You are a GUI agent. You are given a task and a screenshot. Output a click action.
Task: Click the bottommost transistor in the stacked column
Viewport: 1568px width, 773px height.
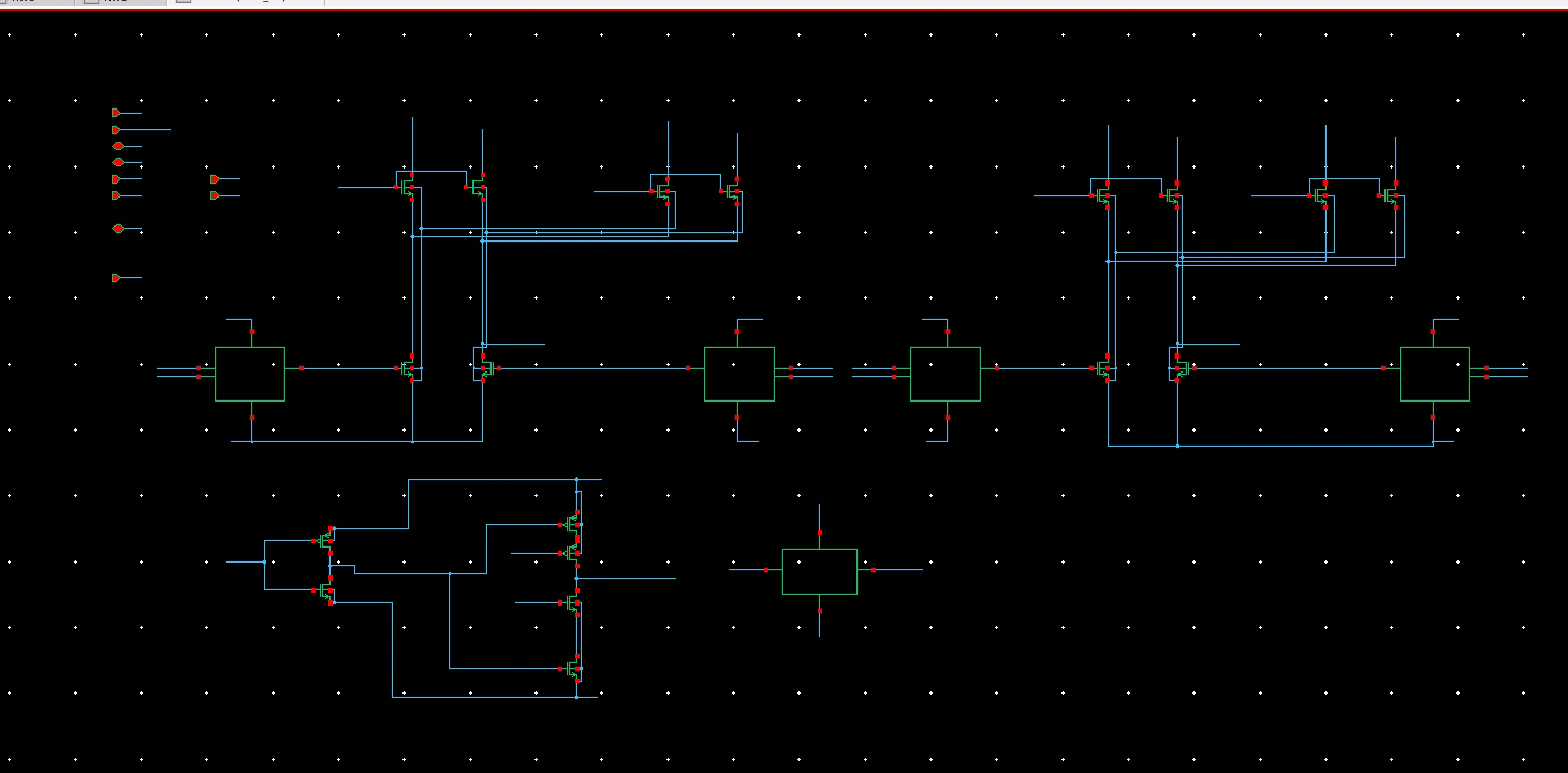pos(573,669)
